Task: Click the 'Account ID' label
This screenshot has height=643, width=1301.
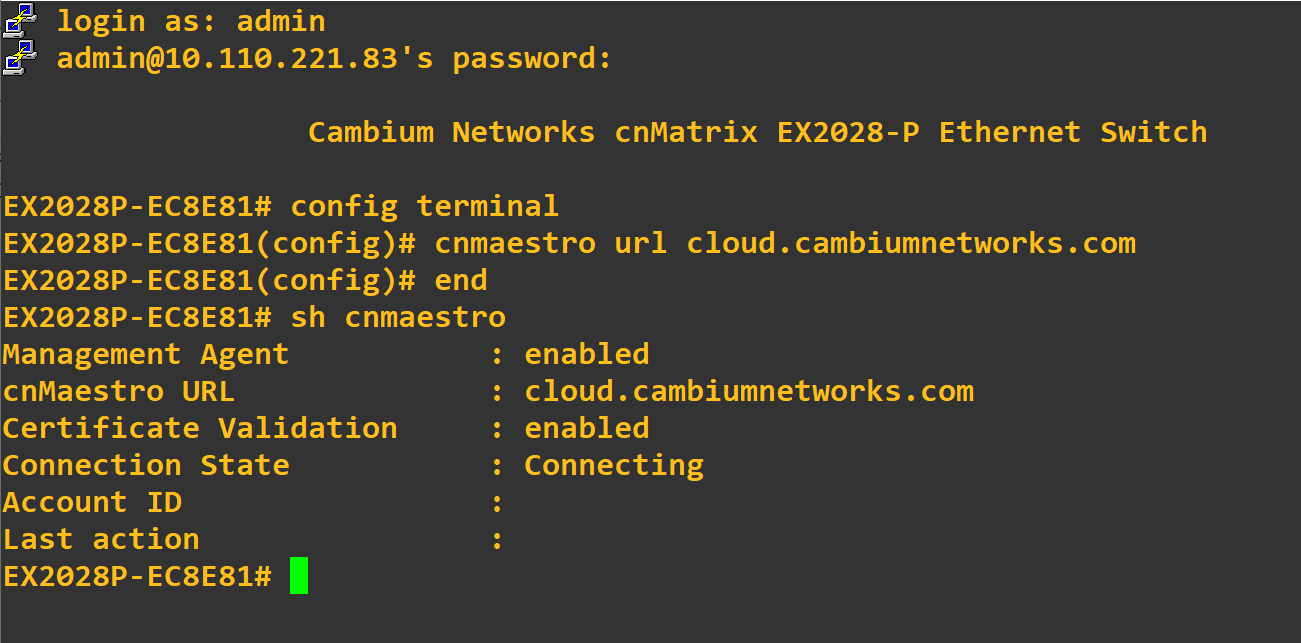Action: (x=92, y=502)
